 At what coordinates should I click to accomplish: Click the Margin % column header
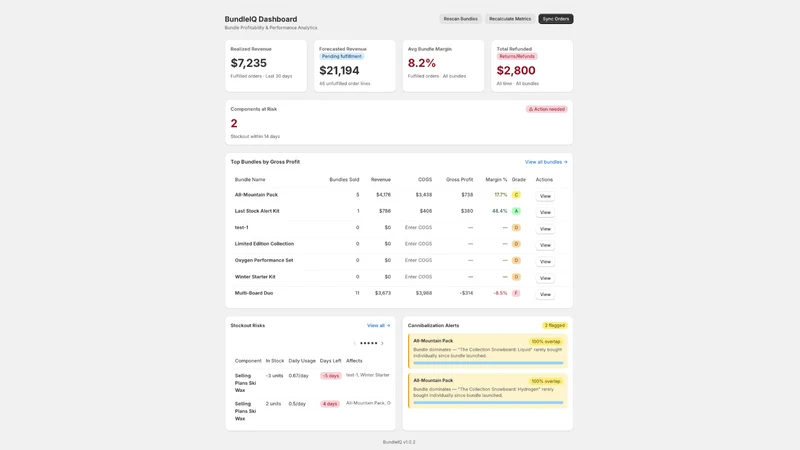pos(496,180)
